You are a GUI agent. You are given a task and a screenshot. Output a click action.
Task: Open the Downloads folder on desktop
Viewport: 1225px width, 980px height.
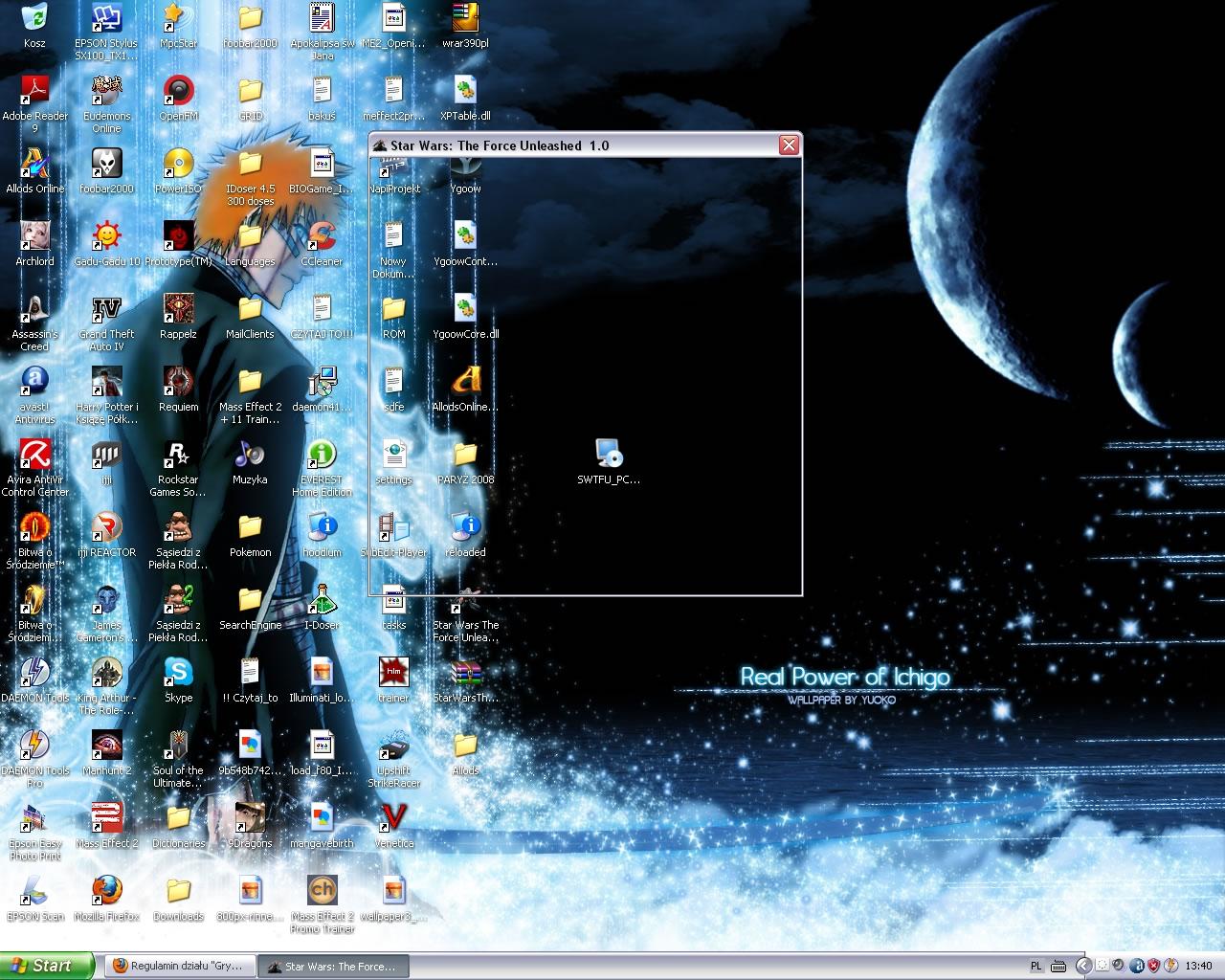178,899
